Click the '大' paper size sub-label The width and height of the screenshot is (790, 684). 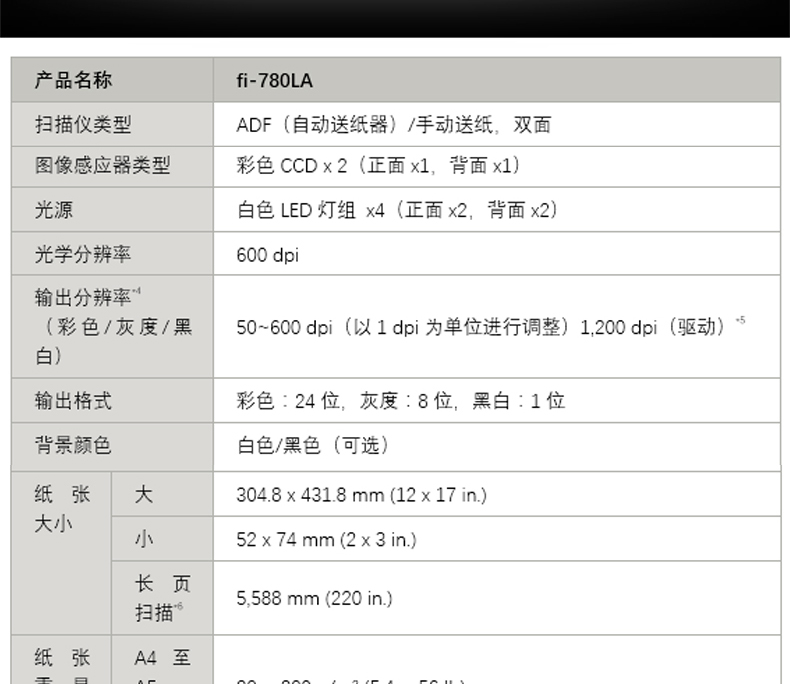[144, 494]
